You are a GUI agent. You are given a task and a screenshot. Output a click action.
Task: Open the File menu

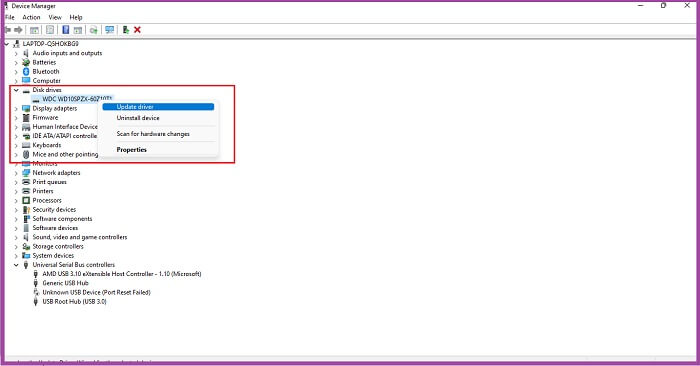click(x=9, y=17)
